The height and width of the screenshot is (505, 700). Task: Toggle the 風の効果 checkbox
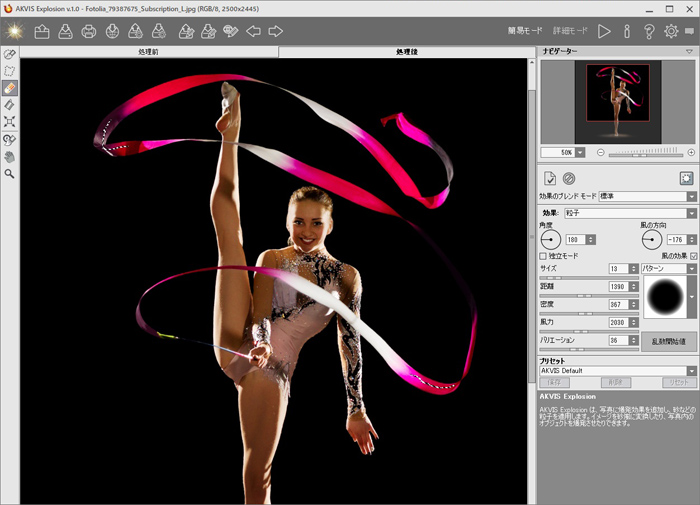click(692, 257)
